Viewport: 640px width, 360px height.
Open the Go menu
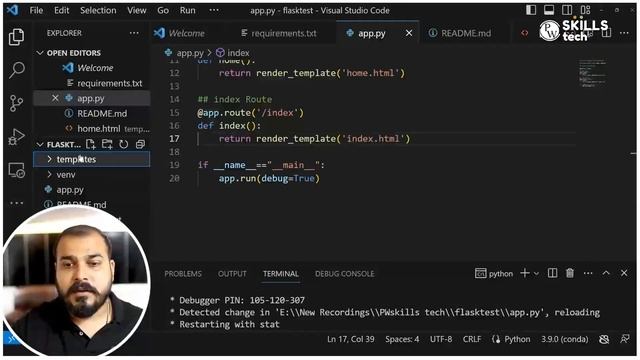[x=163, y=10]
